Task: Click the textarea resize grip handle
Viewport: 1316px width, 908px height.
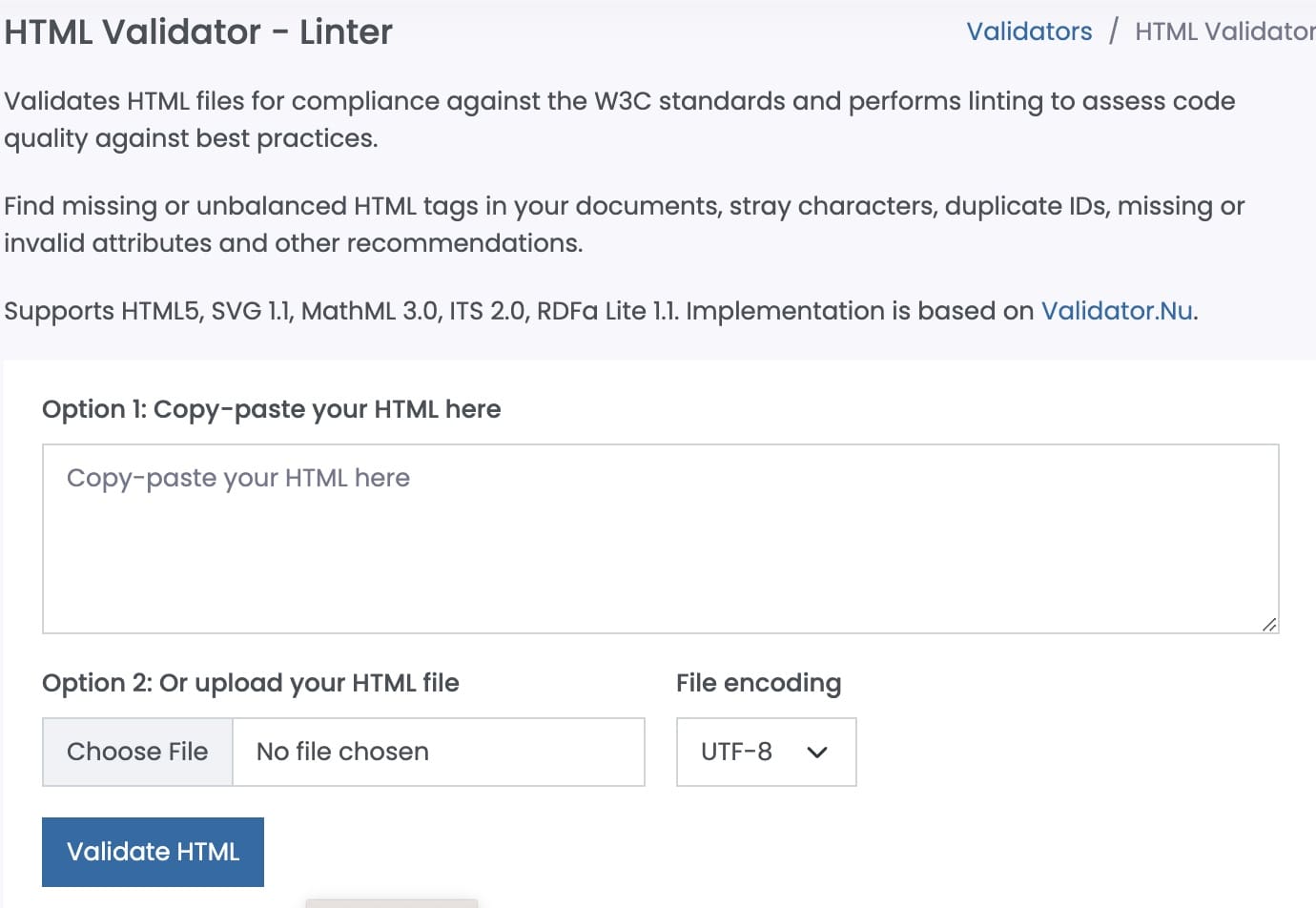Action: tap(1268, 624)
